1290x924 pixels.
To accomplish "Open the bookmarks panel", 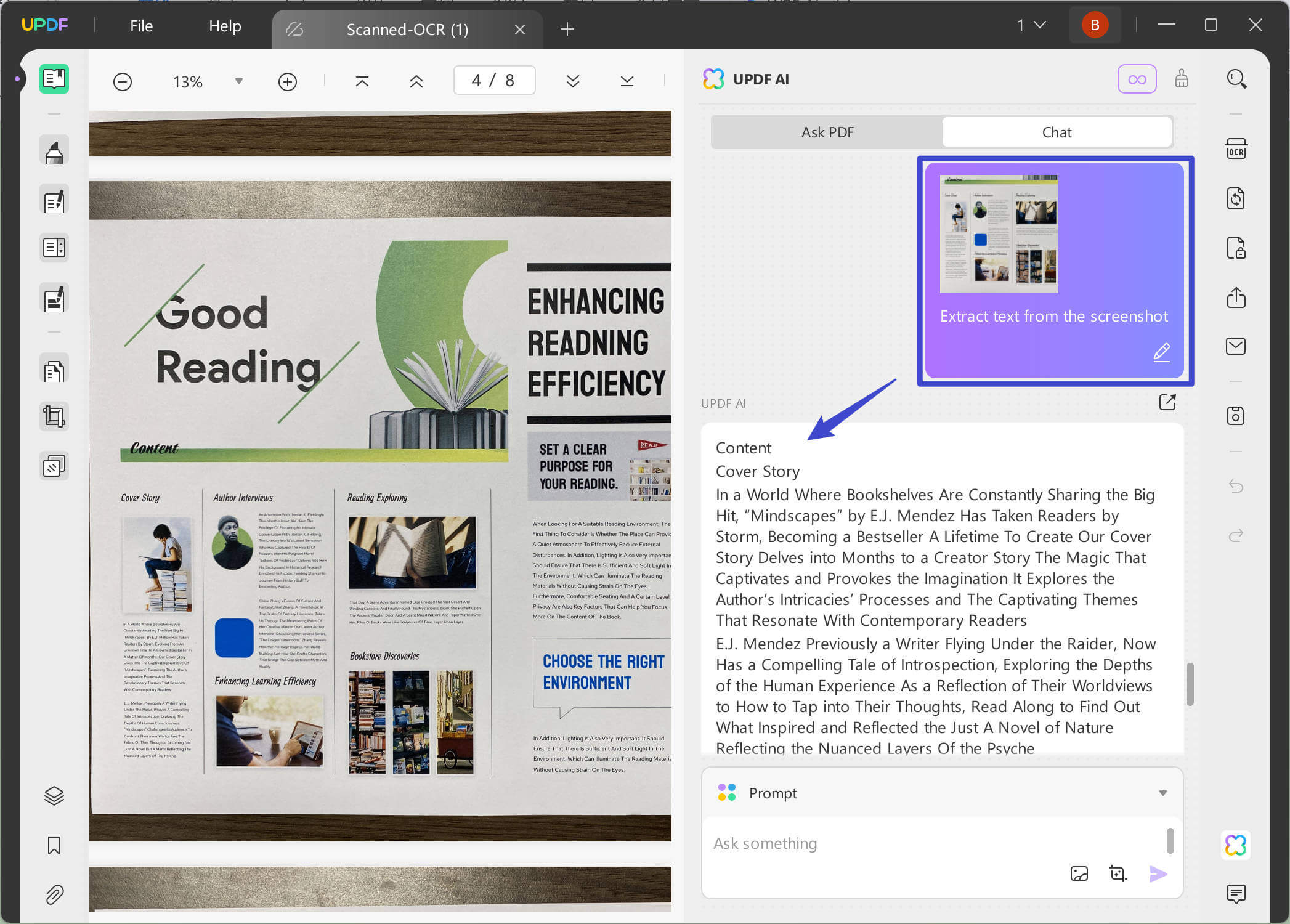I will point(54,846).
